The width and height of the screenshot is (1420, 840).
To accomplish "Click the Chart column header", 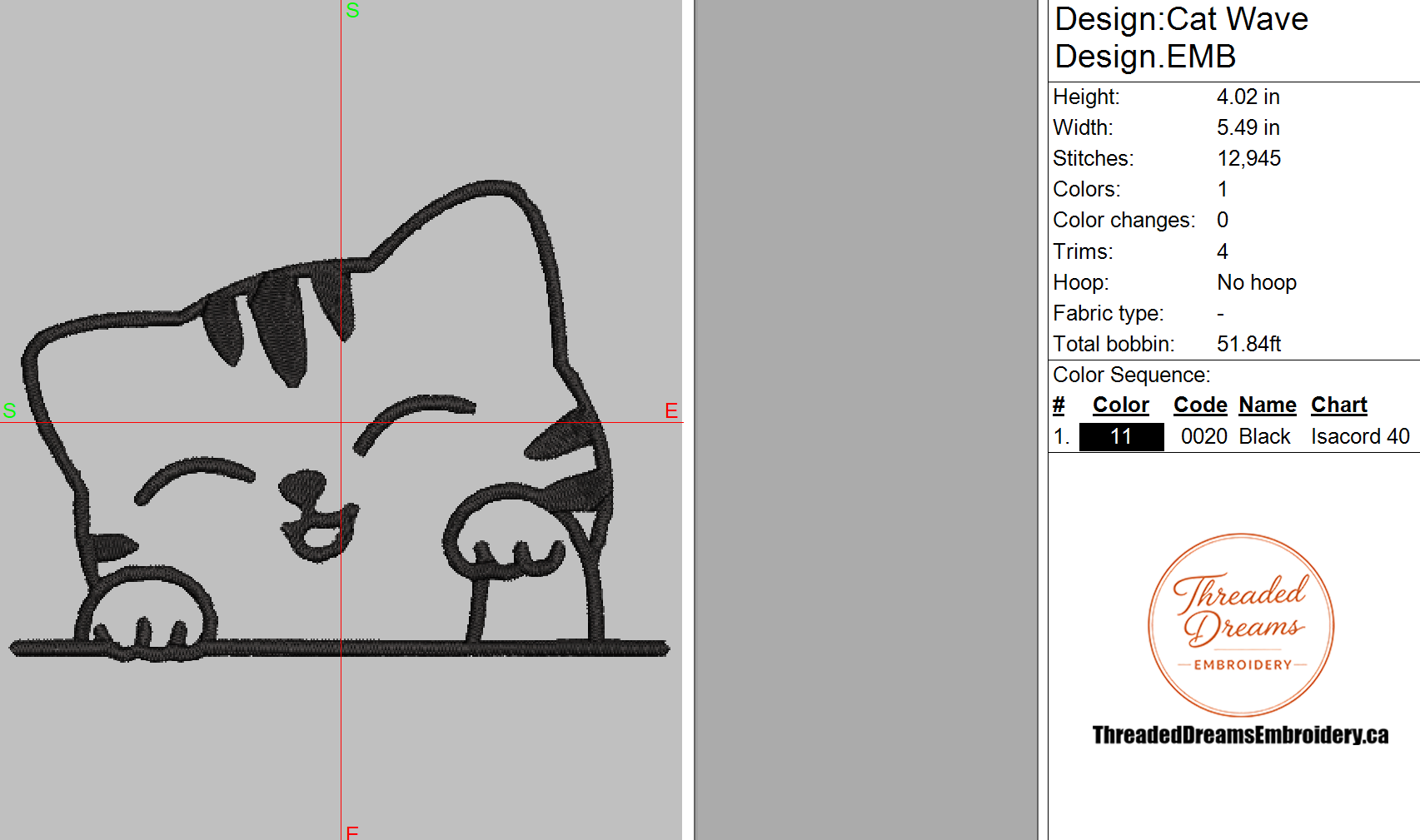I will pyautogui.click(x=1339, y=405).
